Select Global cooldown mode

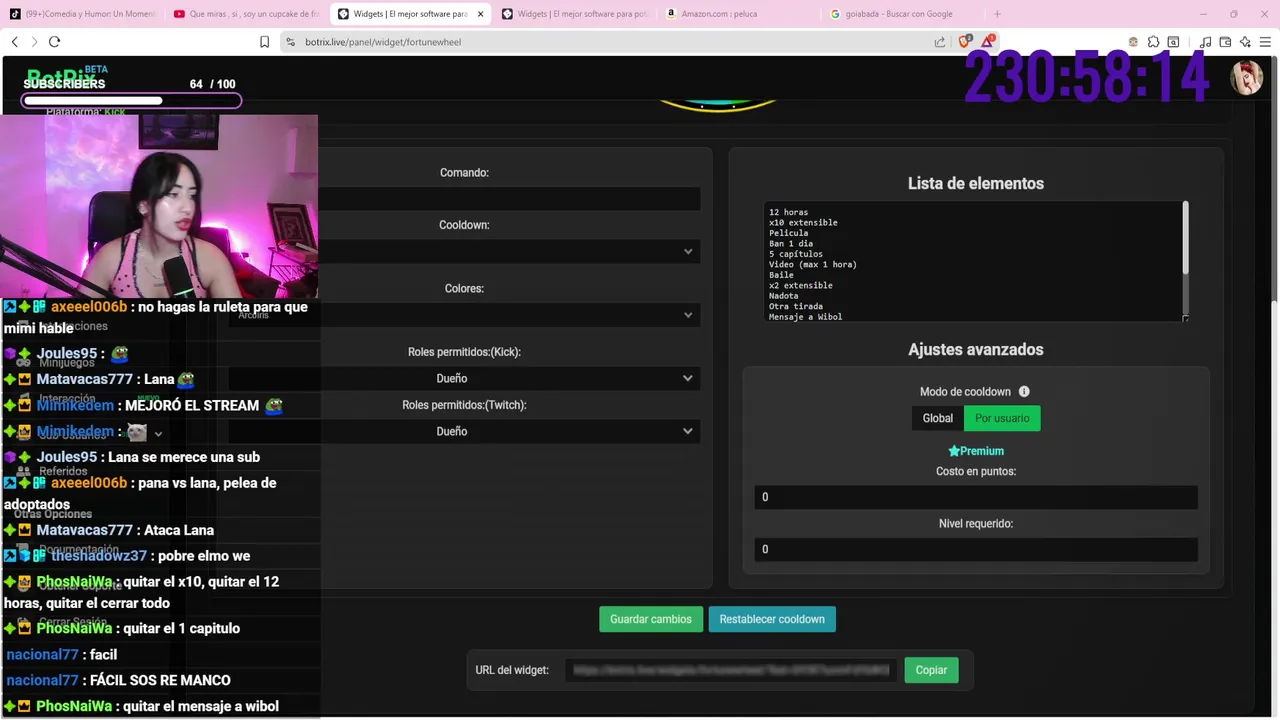click(x=937, y=418)
